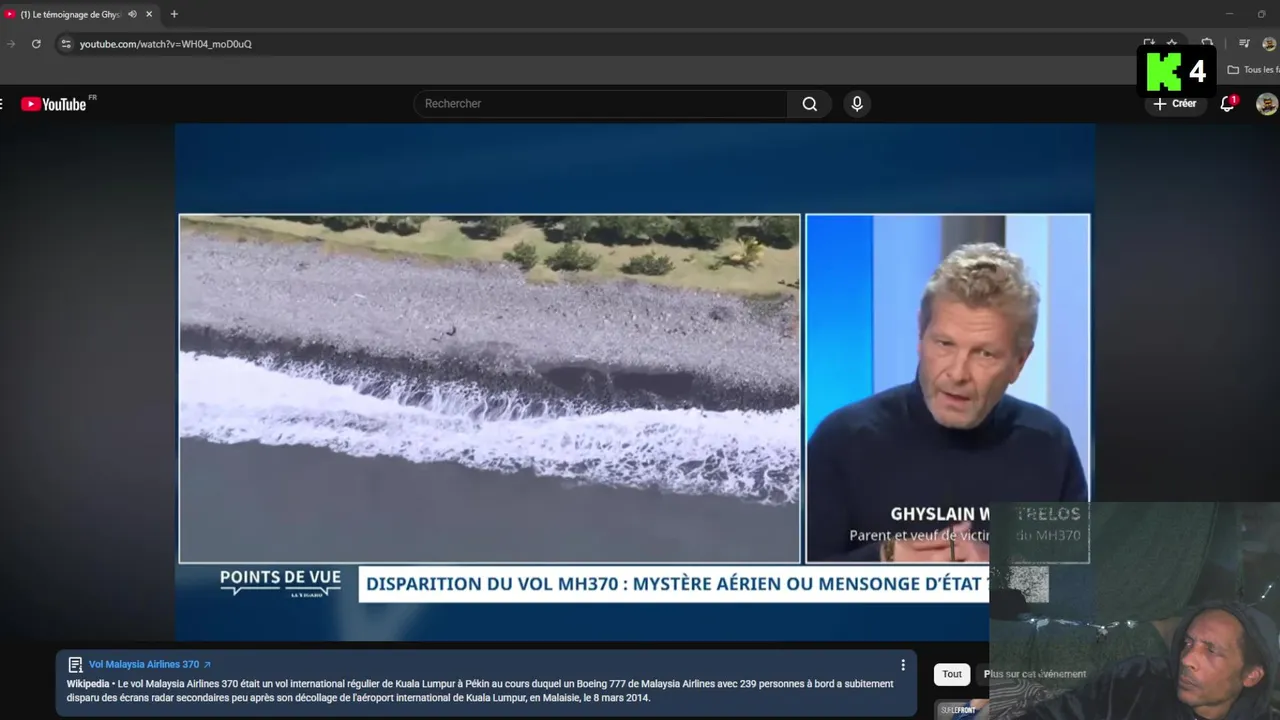Submit search with the magnifier button

(x=810, y=104)
